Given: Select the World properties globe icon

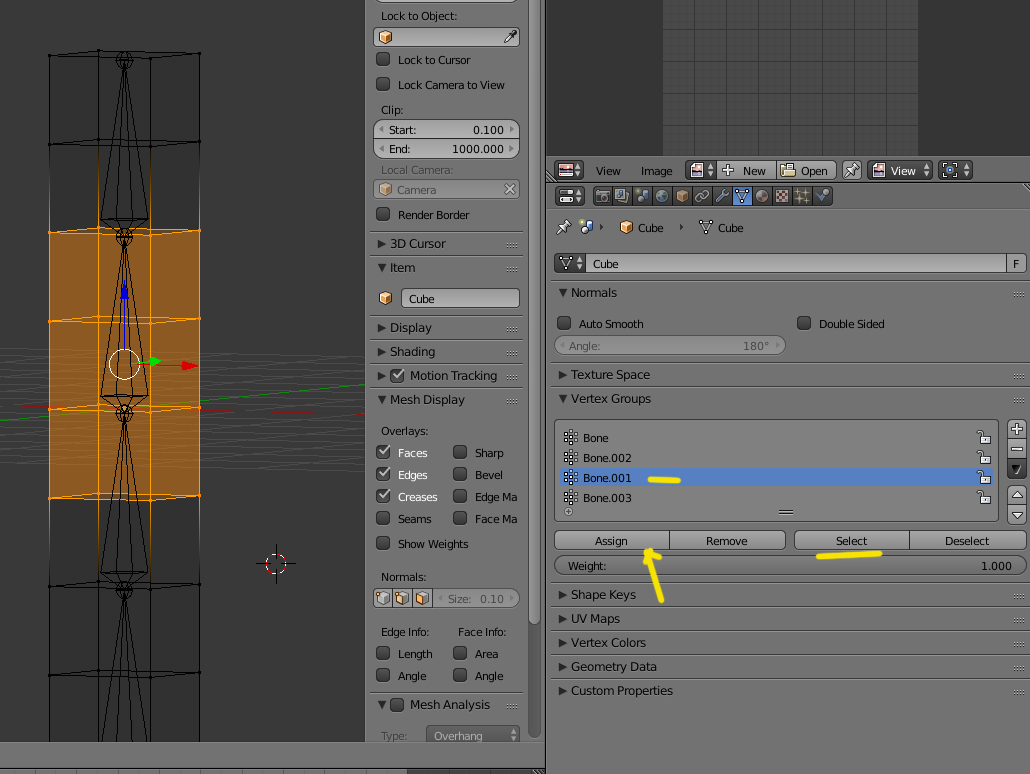Looking at the screenshot, I should pos(662,196).
